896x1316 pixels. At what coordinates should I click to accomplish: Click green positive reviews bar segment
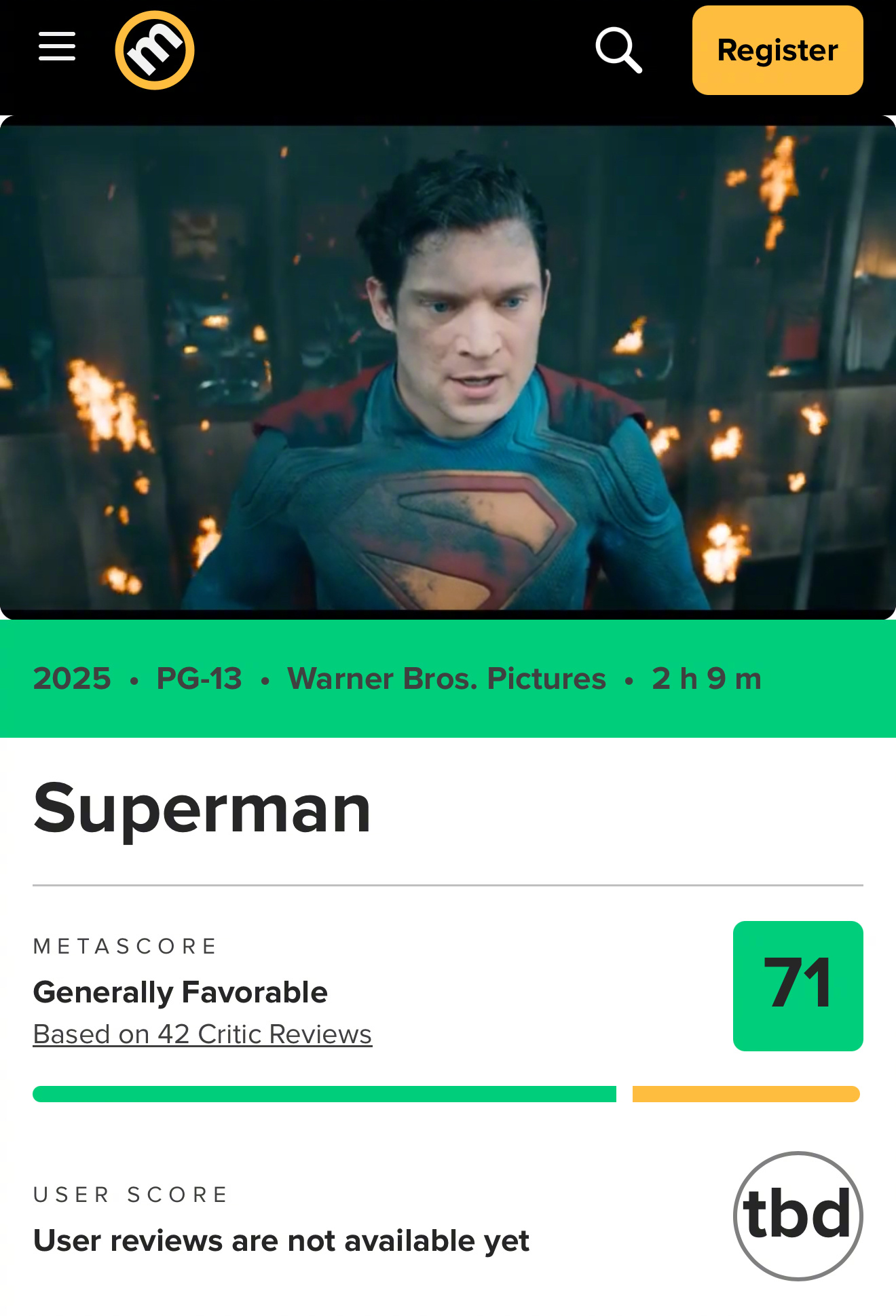[x=324, y=1094]
